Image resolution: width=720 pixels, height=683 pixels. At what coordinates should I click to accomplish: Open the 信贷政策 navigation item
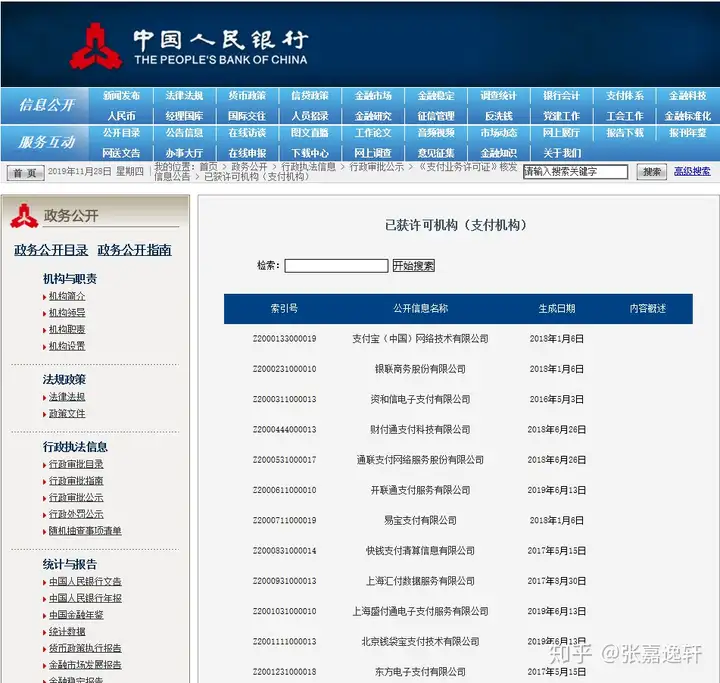[310, 96]
